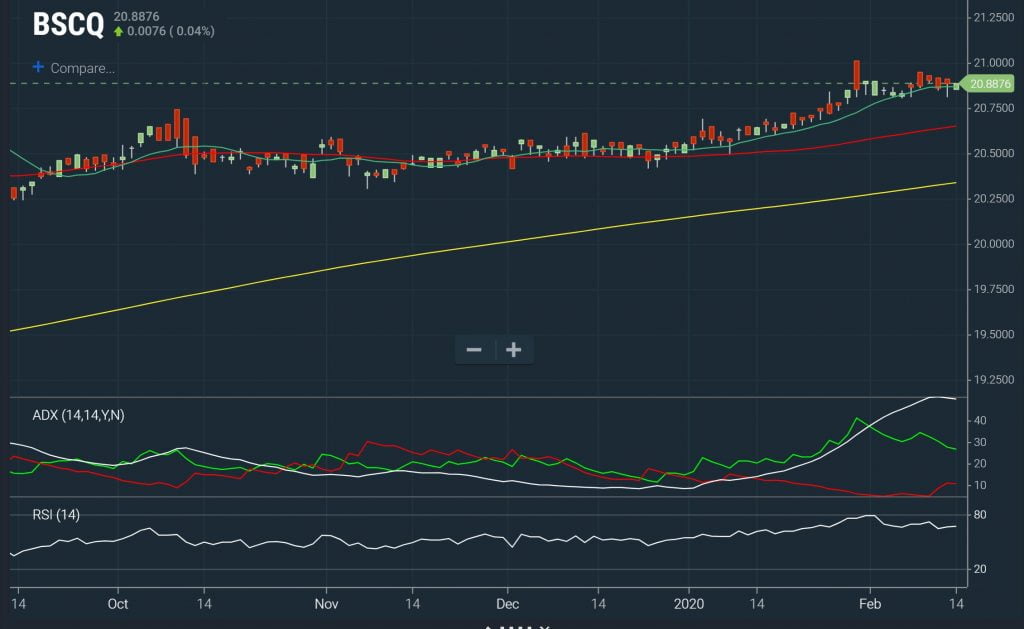The height and width of the screenshot is (629, 1024).
Task: Click the 2020 label on time axis
Action: tap(690, 605)
